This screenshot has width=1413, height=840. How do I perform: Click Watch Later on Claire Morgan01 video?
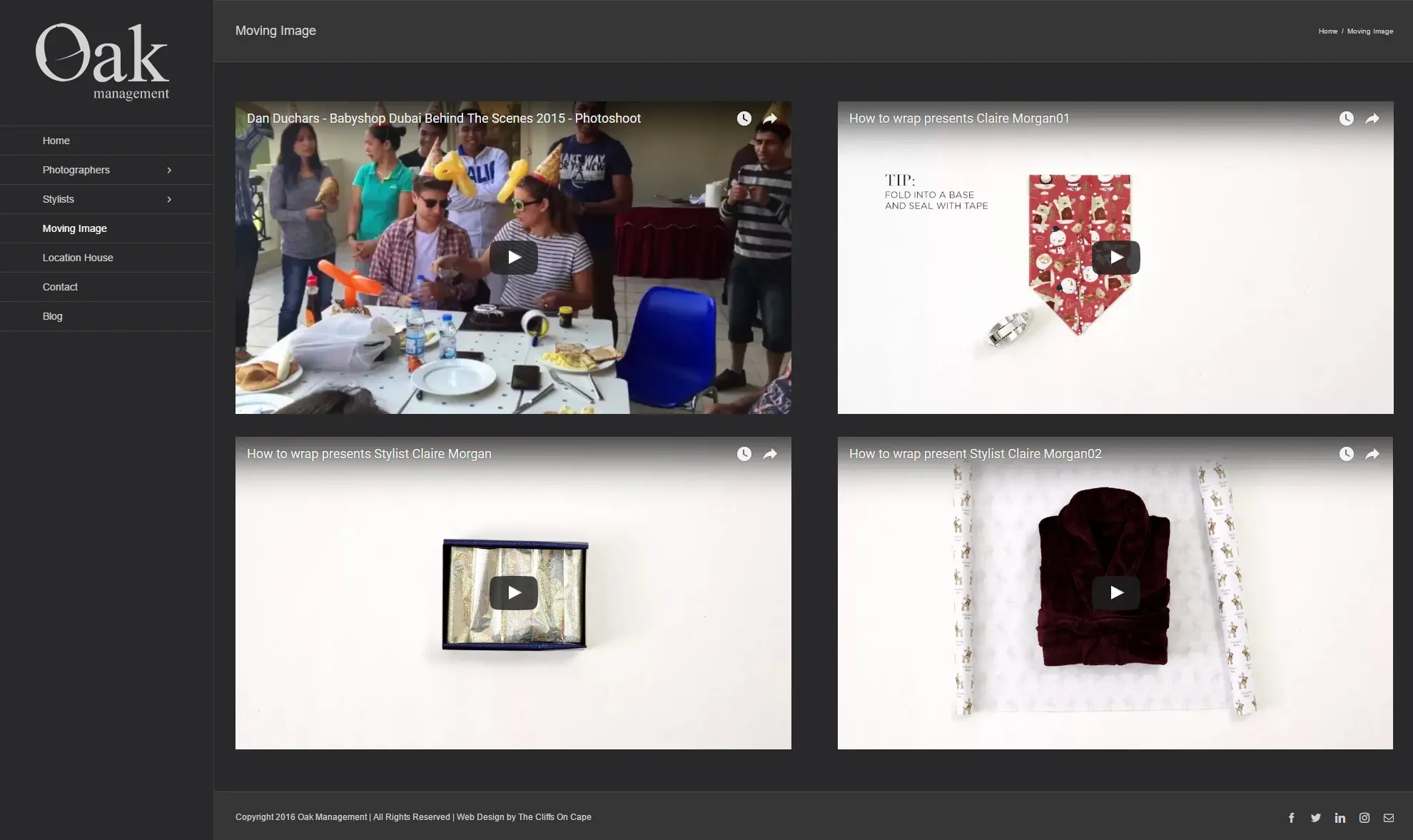click(1346, 118)
